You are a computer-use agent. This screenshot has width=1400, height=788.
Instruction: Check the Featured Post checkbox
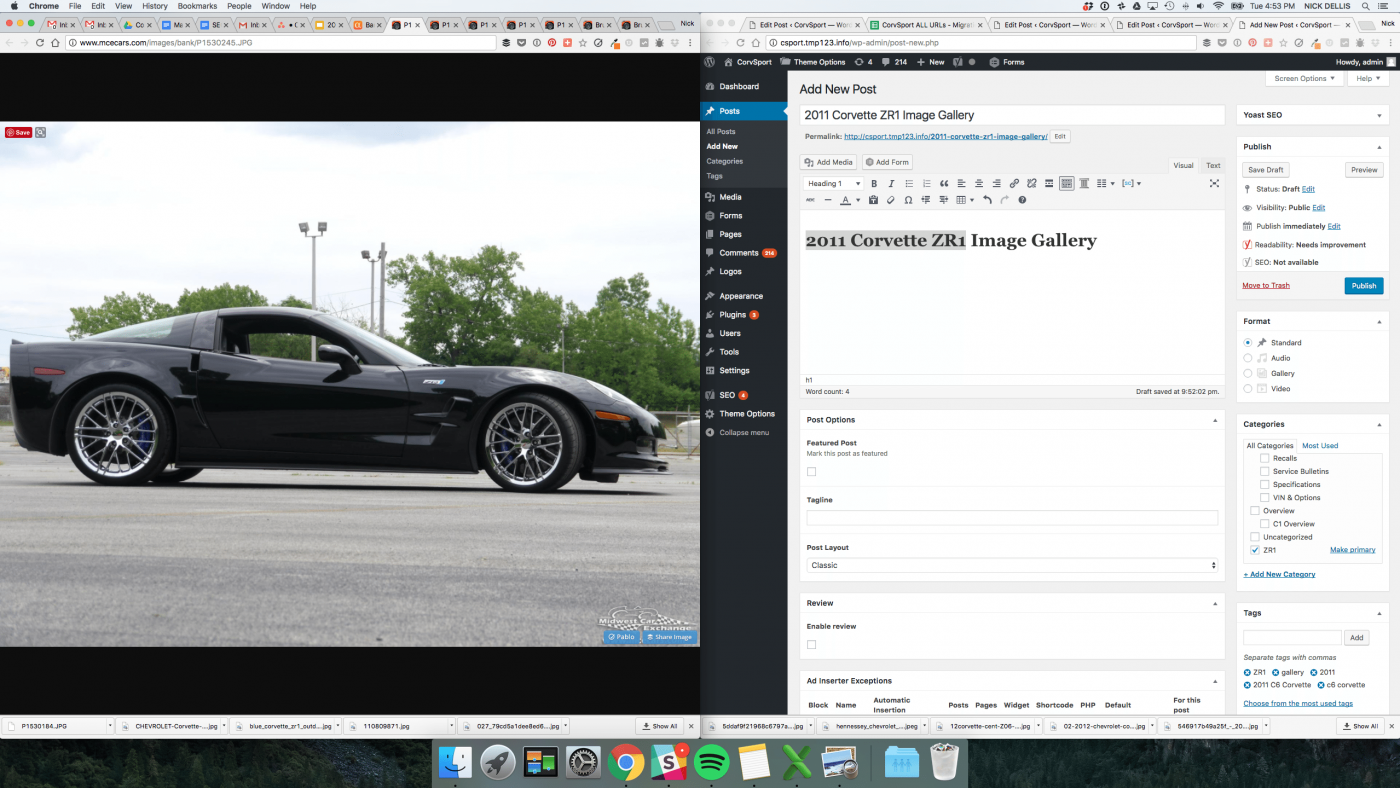(811, 471)
